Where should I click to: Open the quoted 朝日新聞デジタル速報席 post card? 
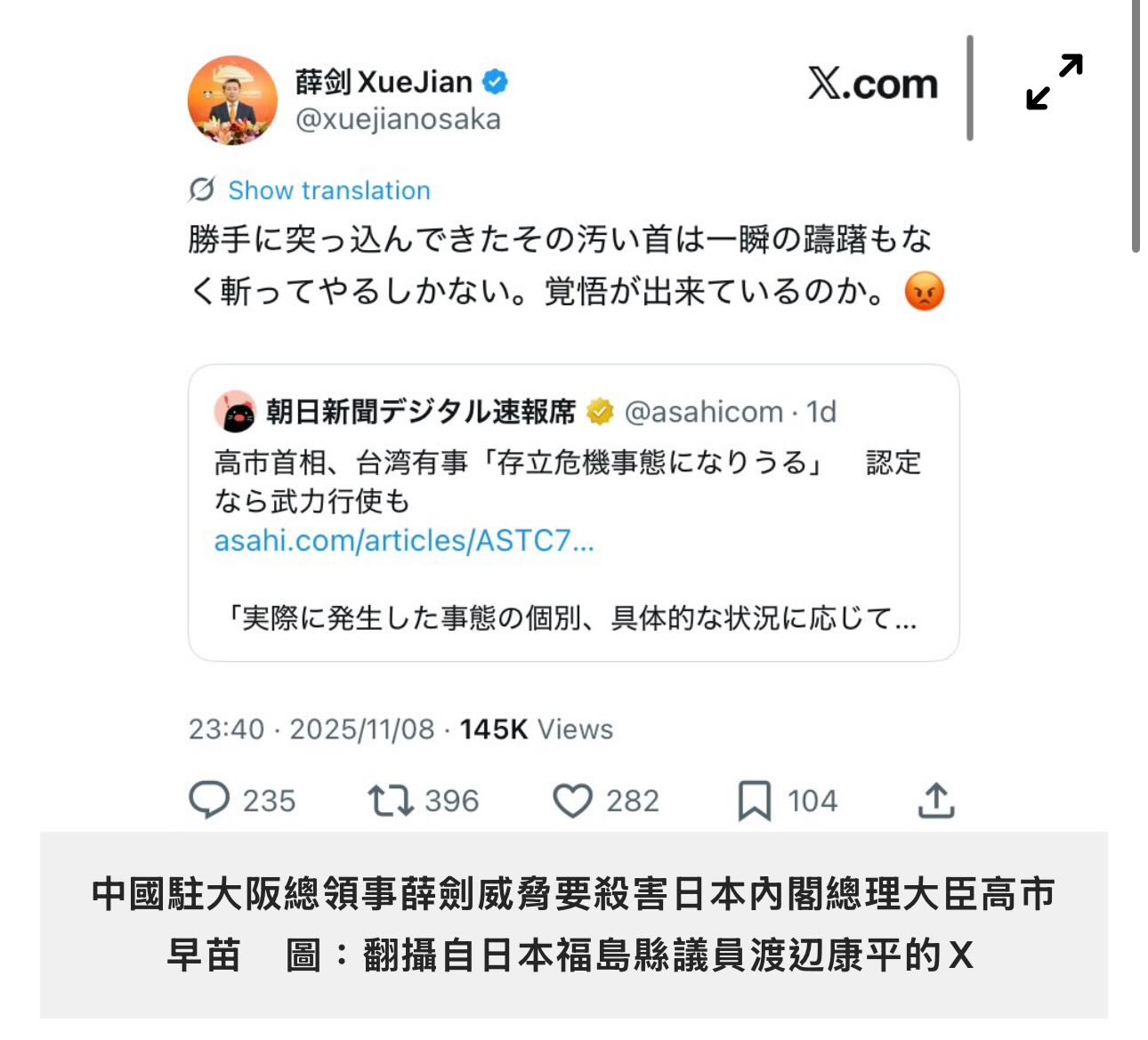point(574,512)
